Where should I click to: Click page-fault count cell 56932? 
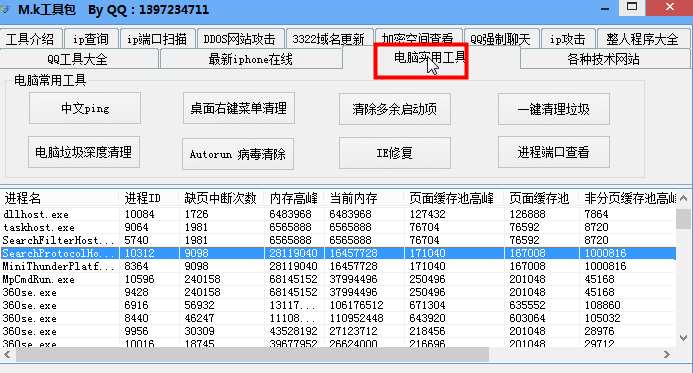[199, 305]
